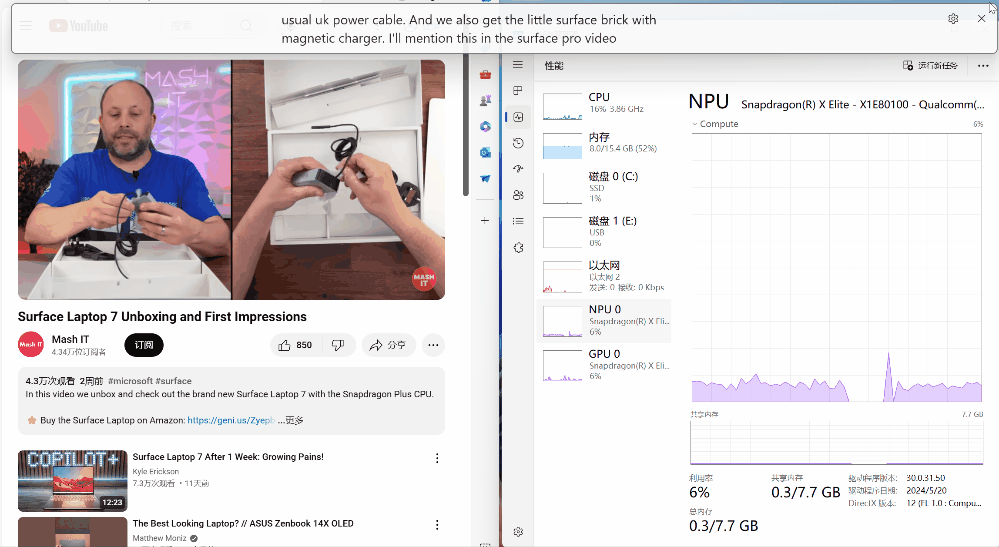Image resolution: width=999 pixels, height=547 pixels.
Task: Open the Mash IT channel name link
Action: coord(70,339)
